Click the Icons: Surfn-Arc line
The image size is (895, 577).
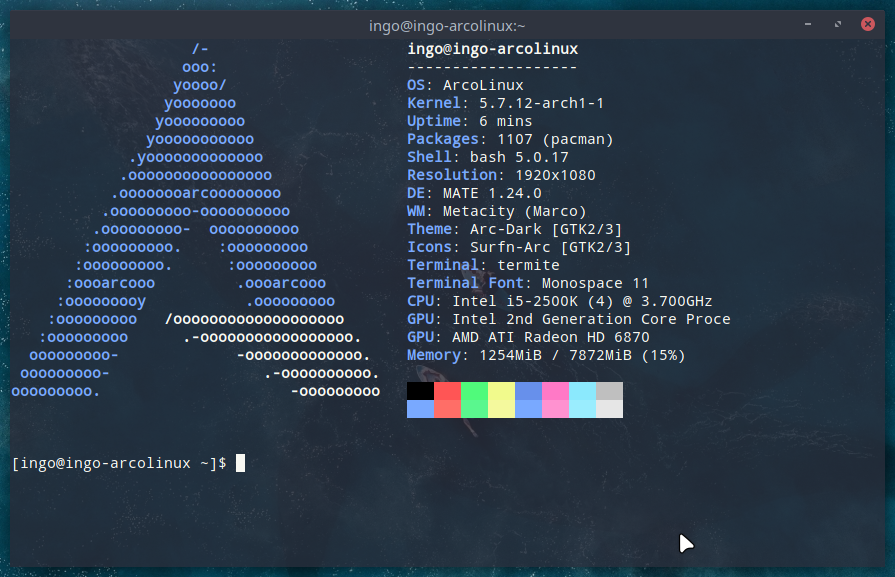(519, 247)
